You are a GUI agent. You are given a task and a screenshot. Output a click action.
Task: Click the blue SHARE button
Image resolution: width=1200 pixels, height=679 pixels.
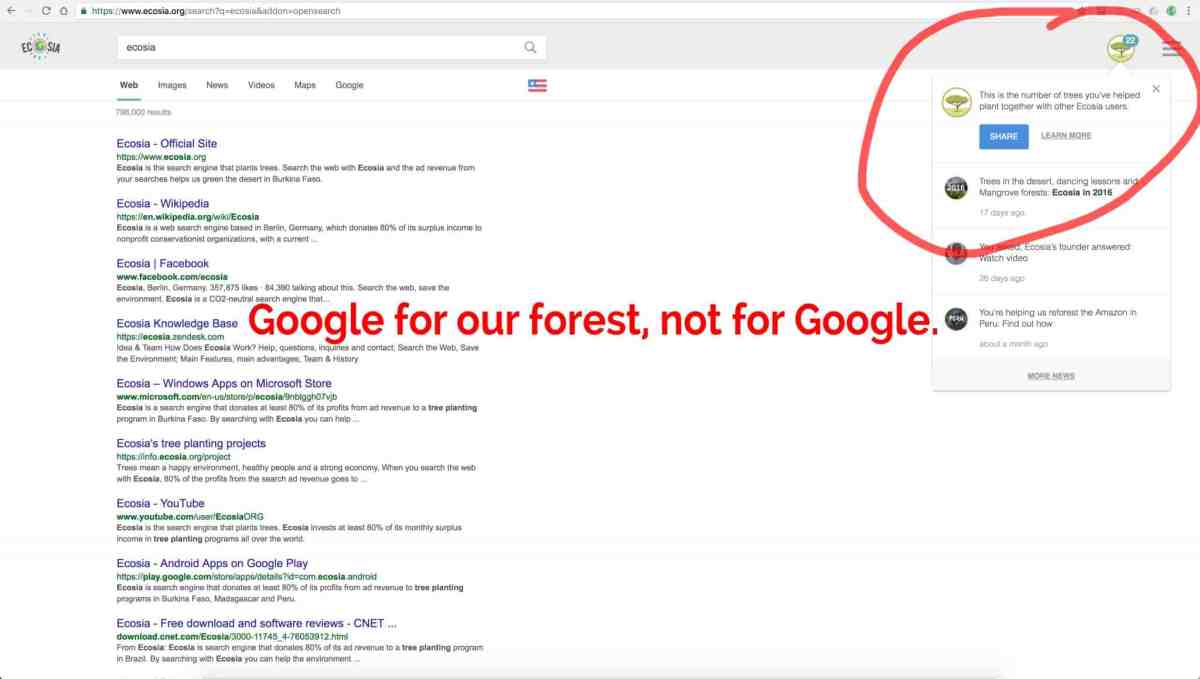(1004, 136)
